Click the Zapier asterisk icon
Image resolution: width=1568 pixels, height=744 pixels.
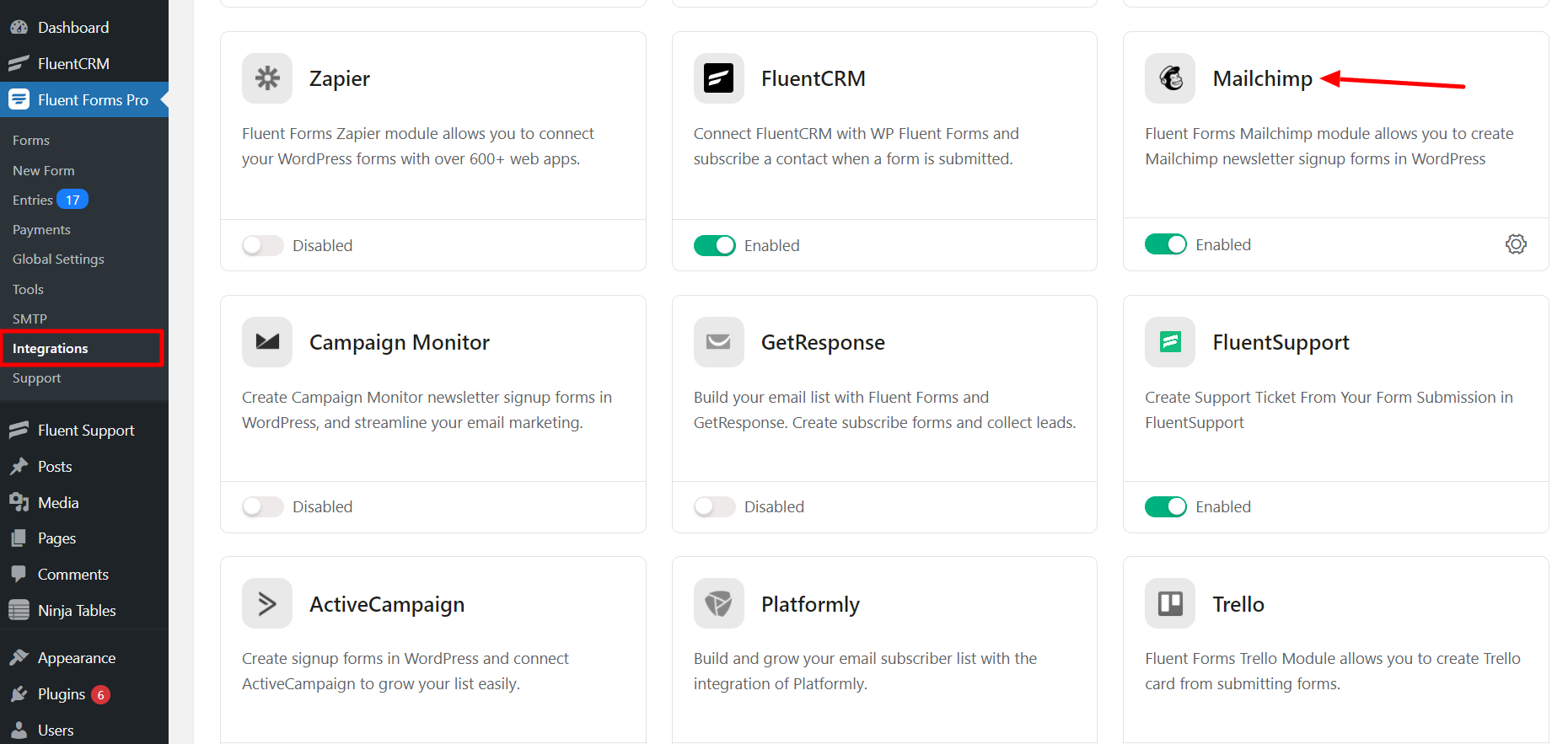tap(267, 78)
